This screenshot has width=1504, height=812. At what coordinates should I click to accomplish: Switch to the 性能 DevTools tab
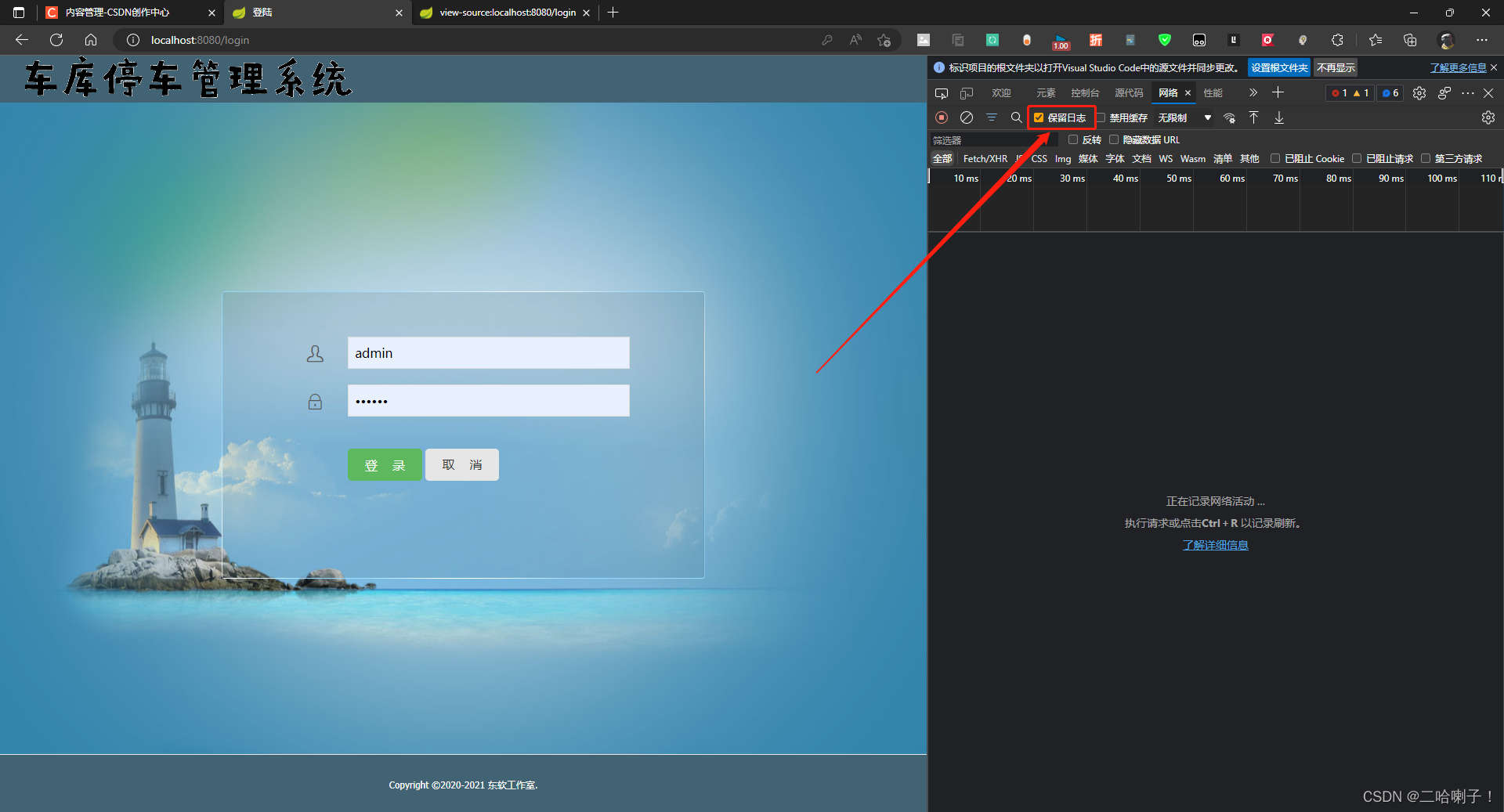(x=1213, y=93)
